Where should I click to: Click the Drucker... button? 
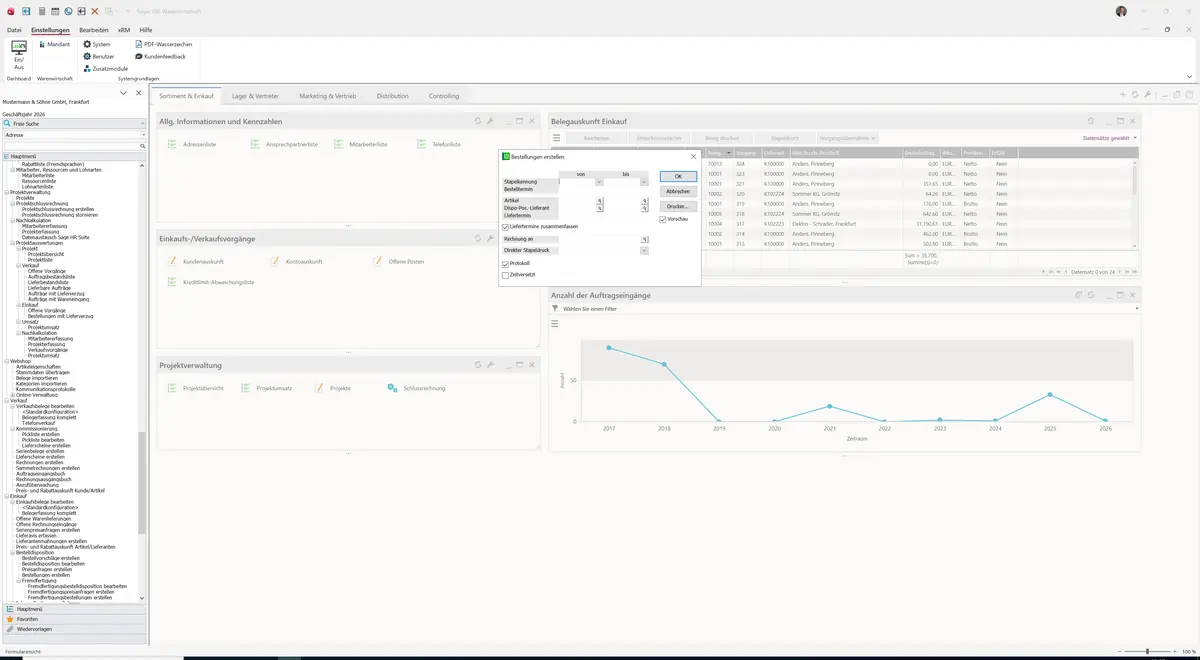click(x=678, y=206)
